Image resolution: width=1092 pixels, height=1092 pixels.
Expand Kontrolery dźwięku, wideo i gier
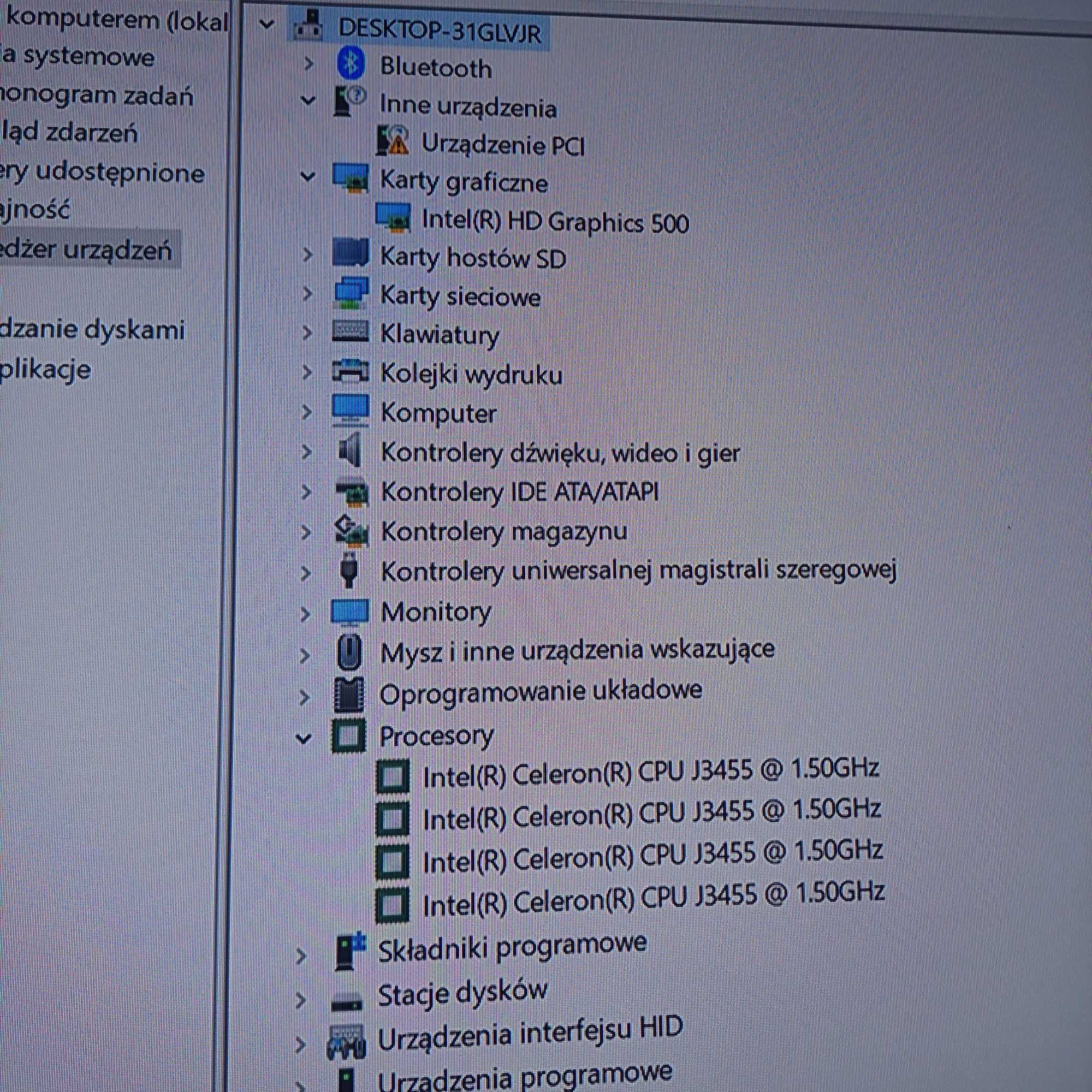(x=306, y=452)
